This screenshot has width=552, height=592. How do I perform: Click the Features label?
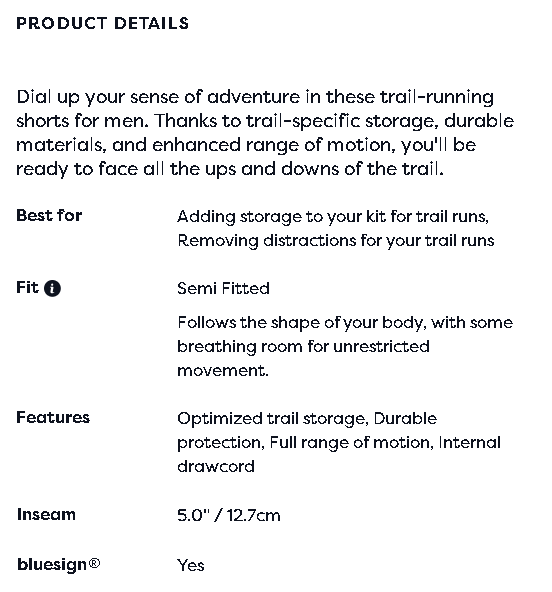coord(53,418)
